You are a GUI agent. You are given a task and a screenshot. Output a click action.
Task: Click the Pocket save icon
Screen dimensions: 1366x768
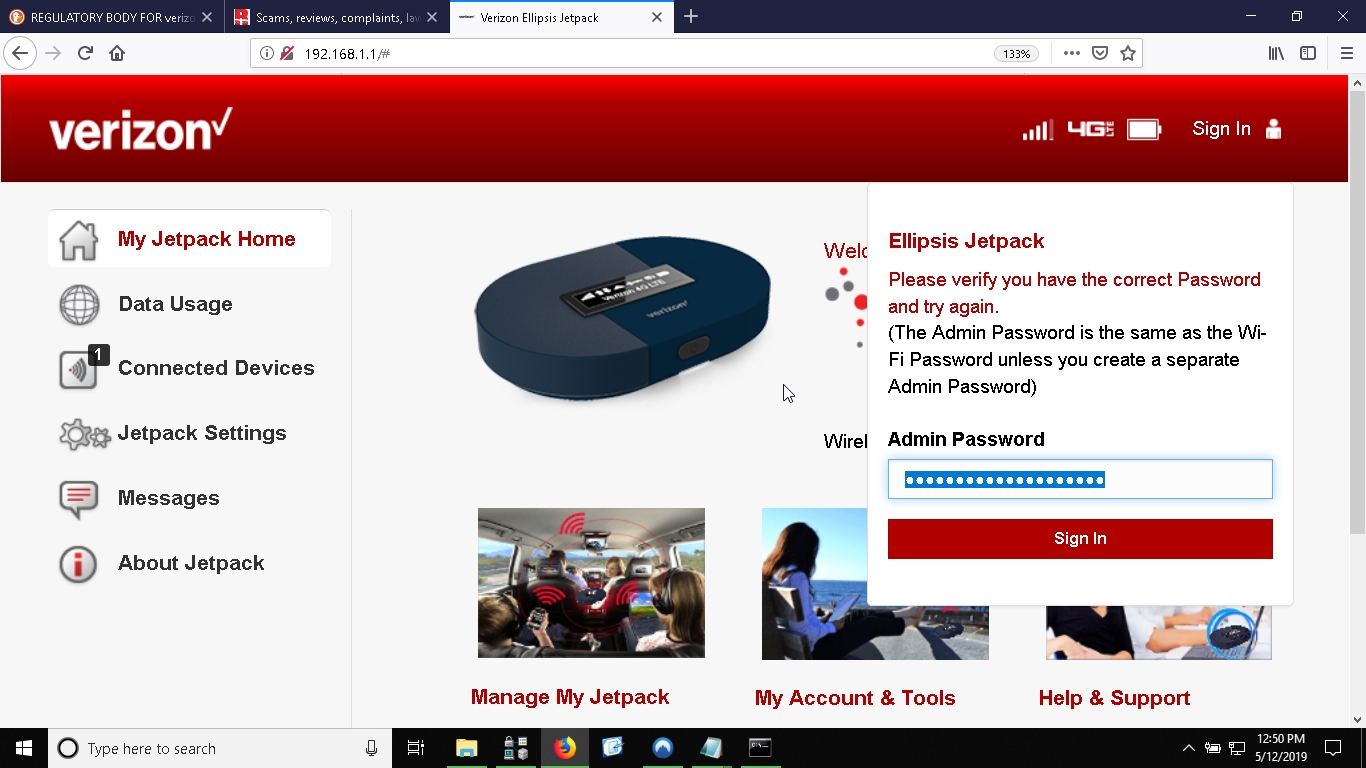coord(1100,53)
